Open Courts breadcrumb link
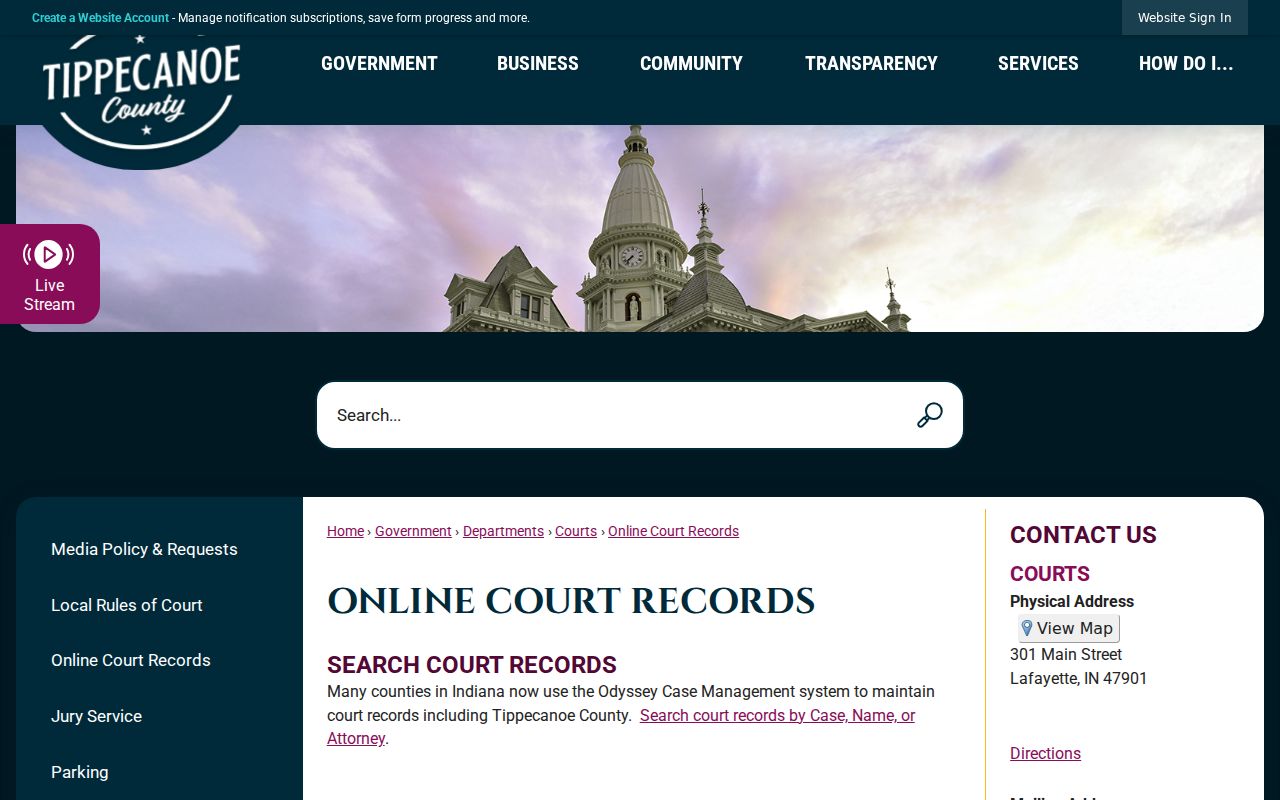This screenshot has height=800, width=1280. click(x=576, y=531)
